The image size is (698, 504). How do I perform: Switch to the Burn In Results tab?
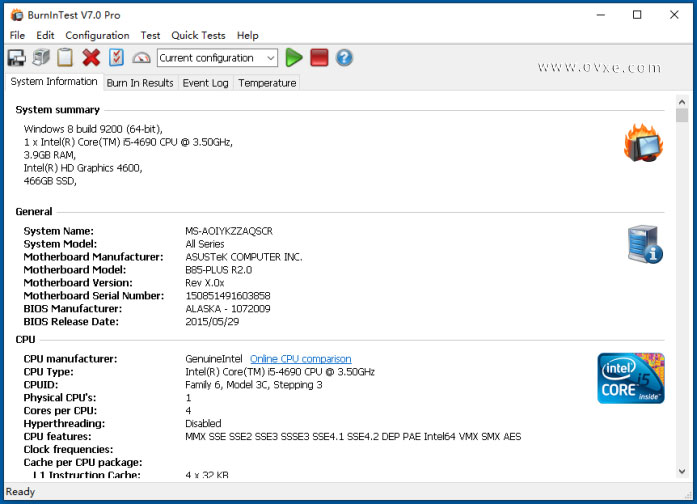pyautogui.click(x=140, y=83)
